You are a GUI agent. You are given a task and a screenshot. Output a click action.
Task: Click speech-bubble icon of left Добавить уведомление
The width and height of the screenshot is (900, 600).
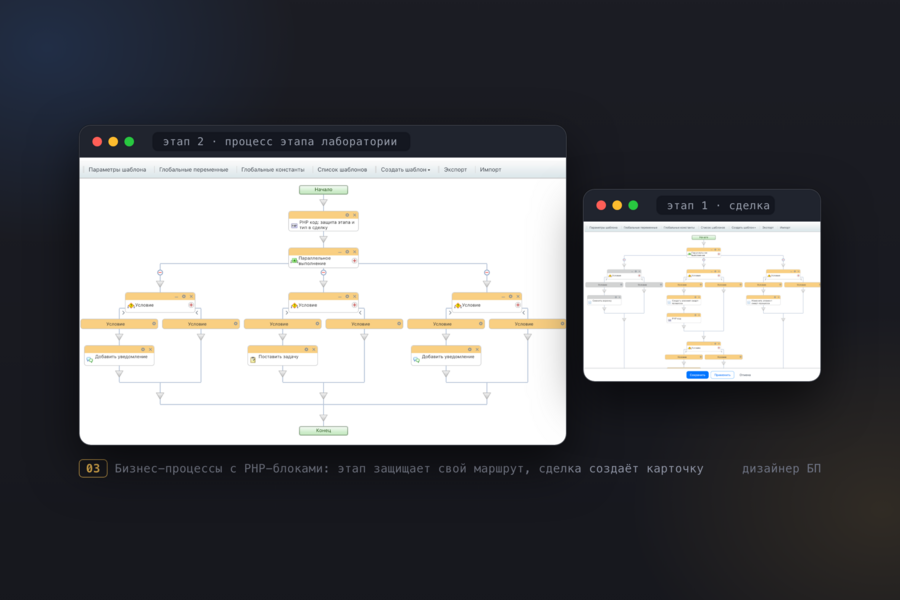pyautogui.click(x=90, y=359)
